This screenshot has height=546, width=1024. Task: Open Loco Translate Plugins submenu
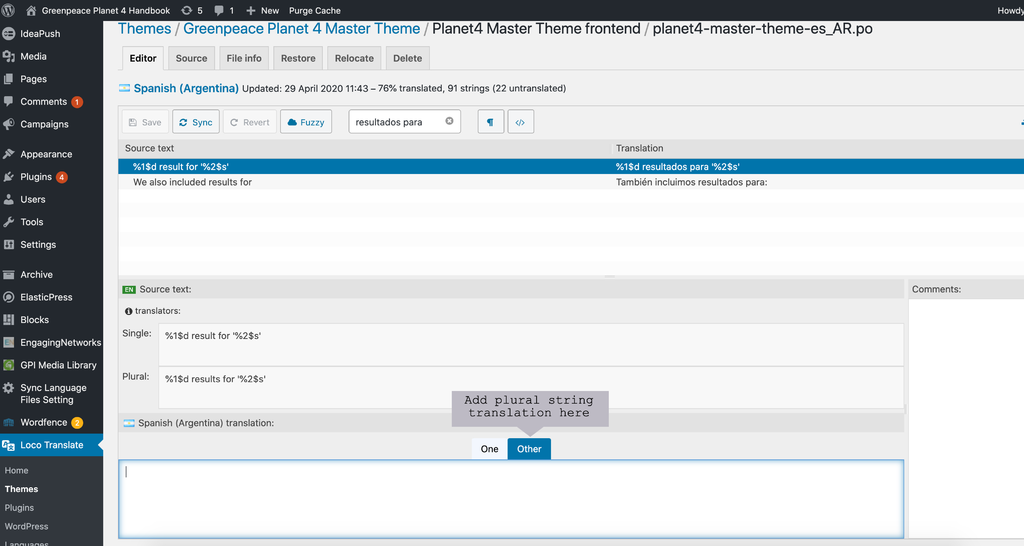pos(19,507)
